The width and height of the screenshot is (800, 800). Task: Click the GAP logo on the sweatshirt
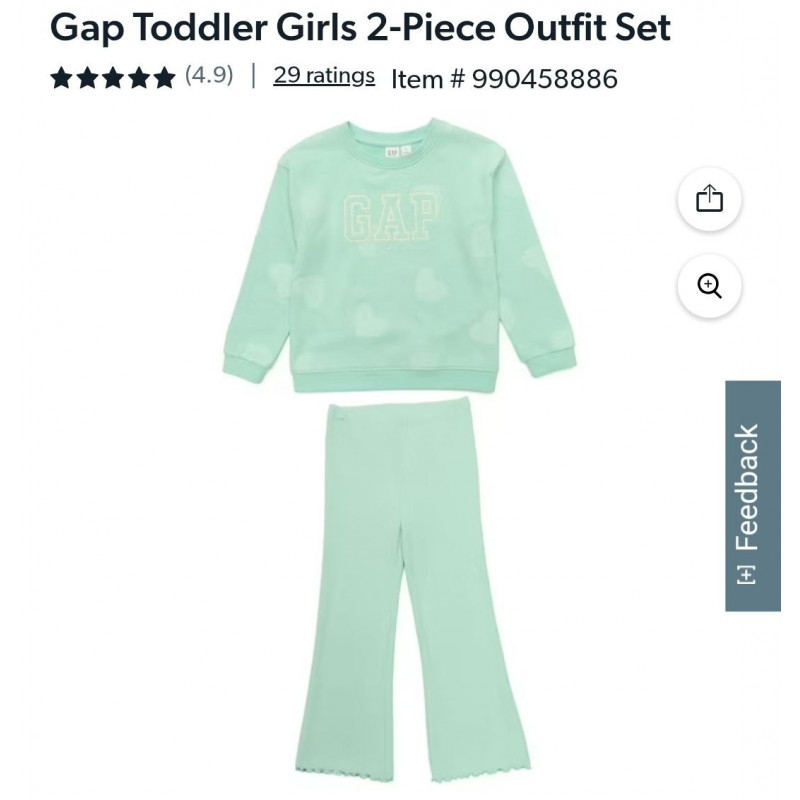point(391,218)
